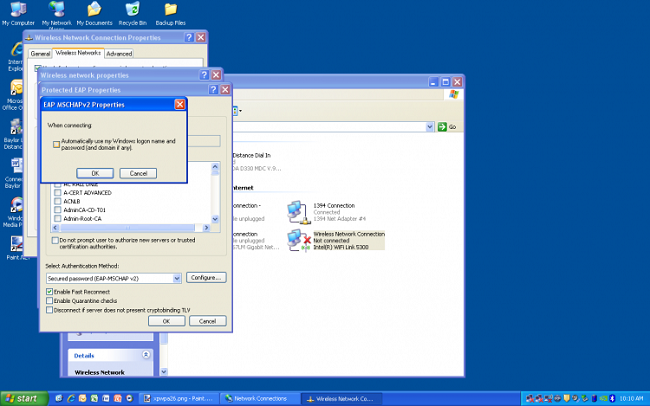650x406 pixels.
Task: Launch Internet Explorer from quick launch
Action: click(70, 399)
